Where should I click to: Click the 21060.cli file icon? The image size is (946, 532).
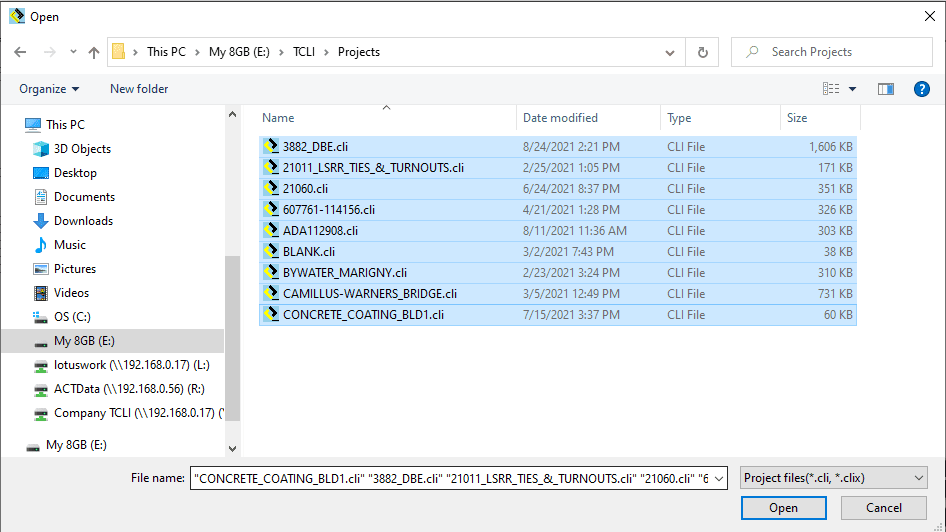(x=271, y=189)
